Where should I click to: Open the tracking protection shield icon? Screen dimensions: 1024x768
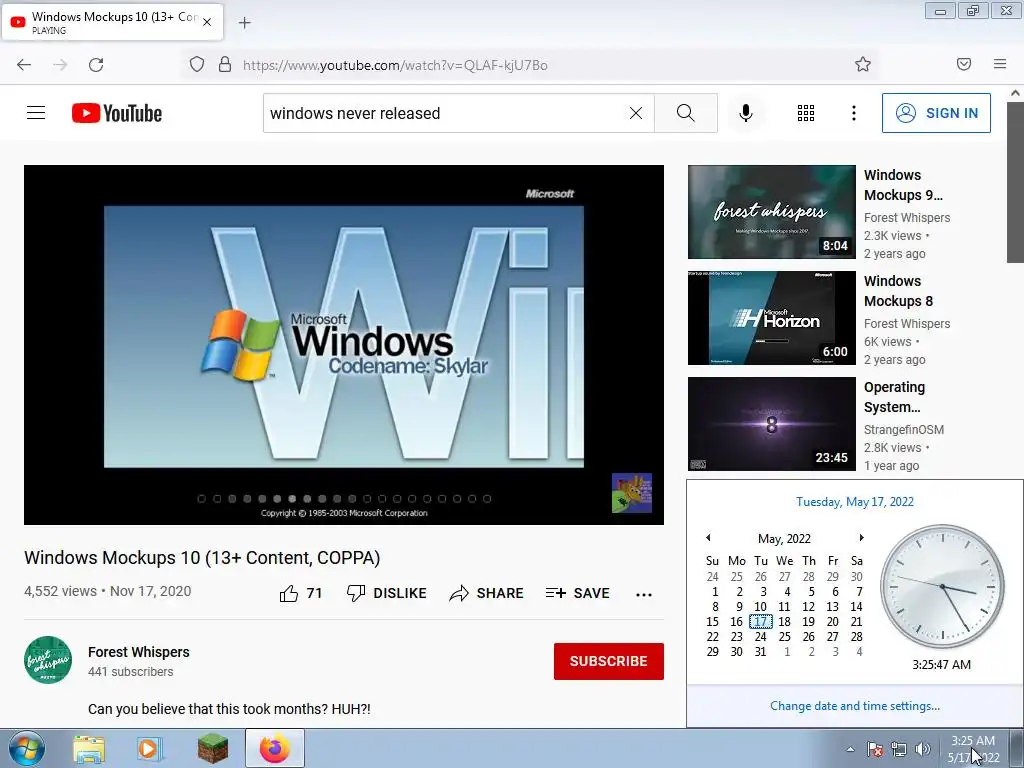197,64
